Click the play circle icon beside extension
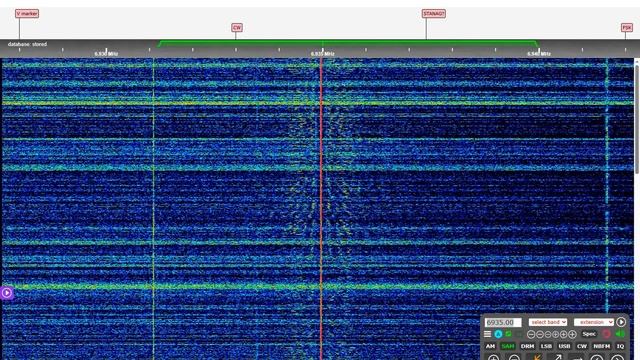The image size is (640, 360). (x=621, y=322)
